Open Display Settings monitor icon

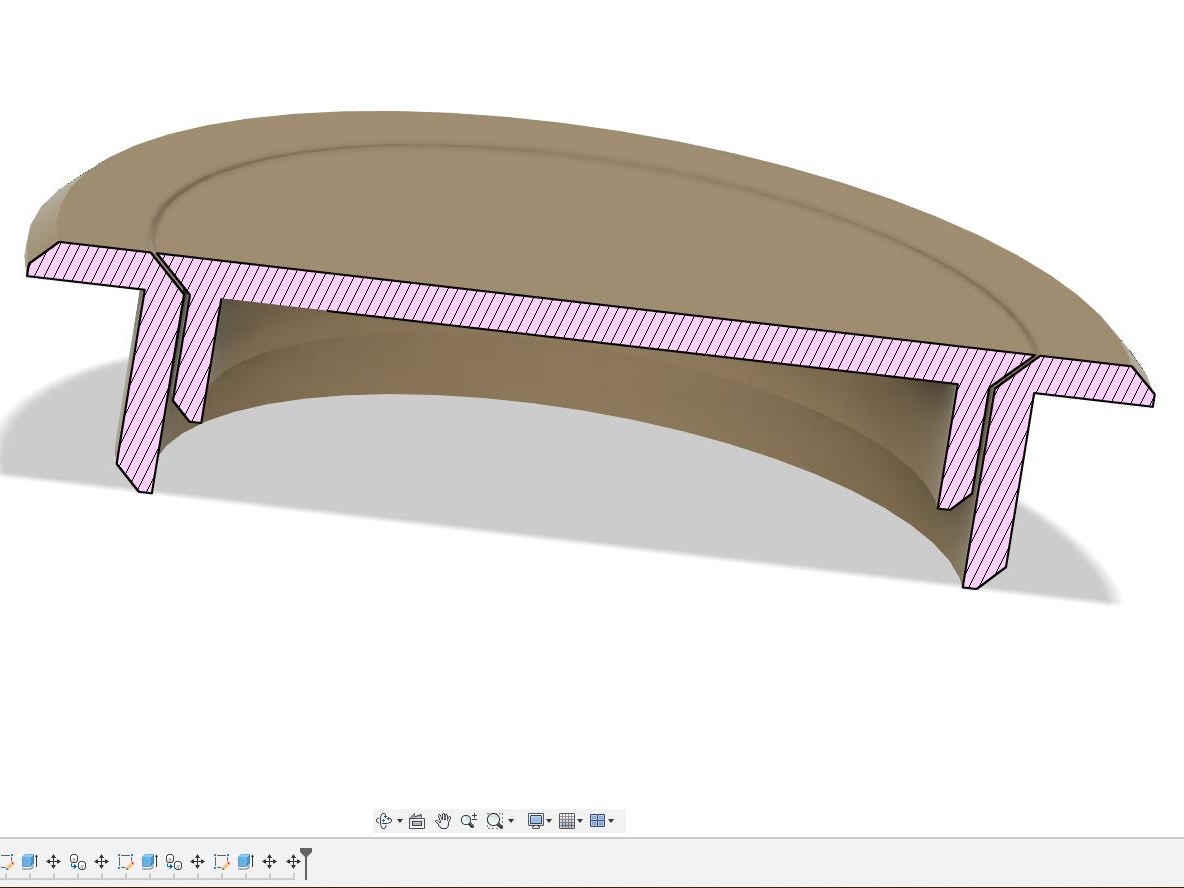point(535,821)
